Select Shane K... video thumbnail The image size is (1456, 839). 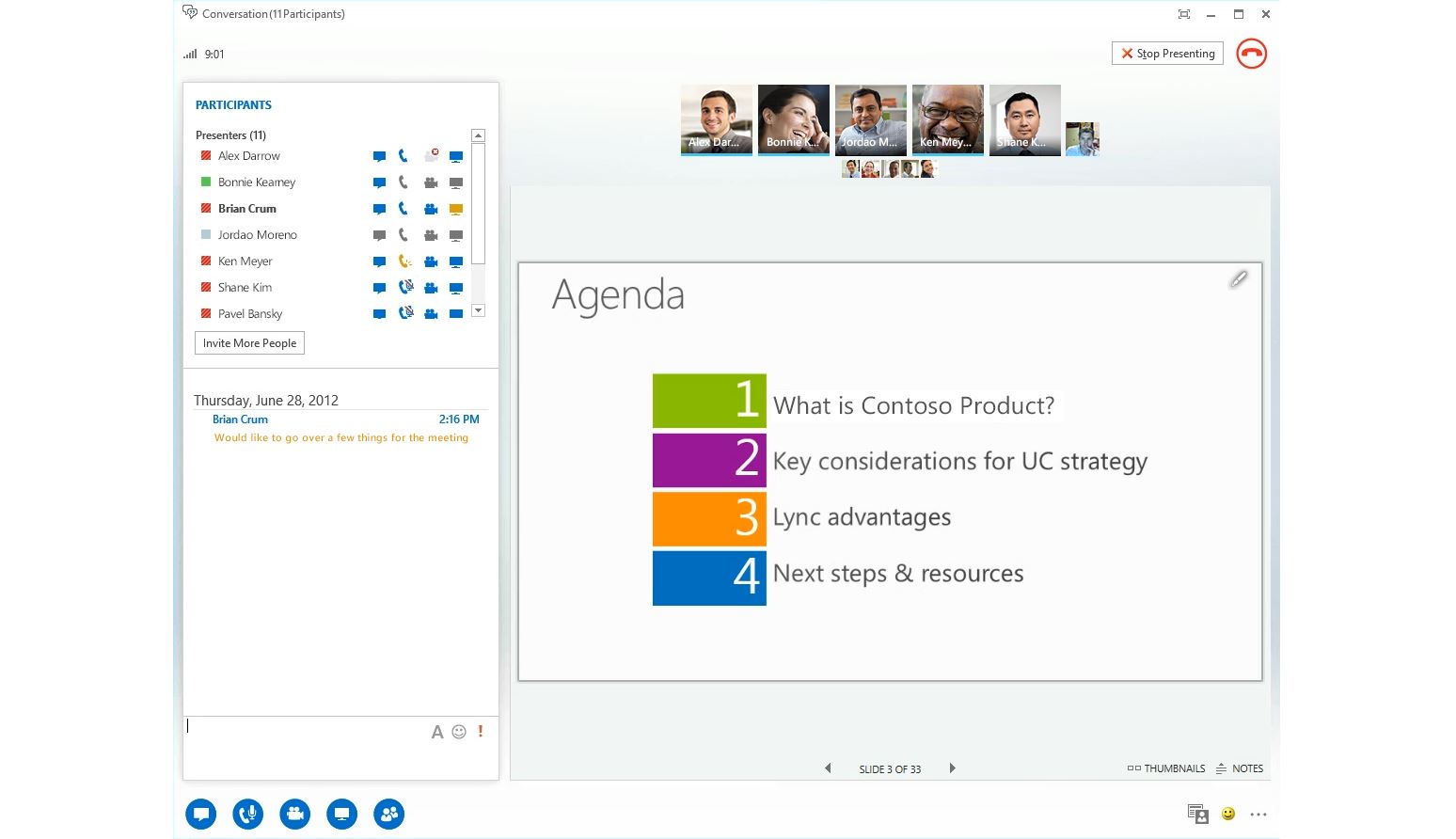click(1025, 119)
